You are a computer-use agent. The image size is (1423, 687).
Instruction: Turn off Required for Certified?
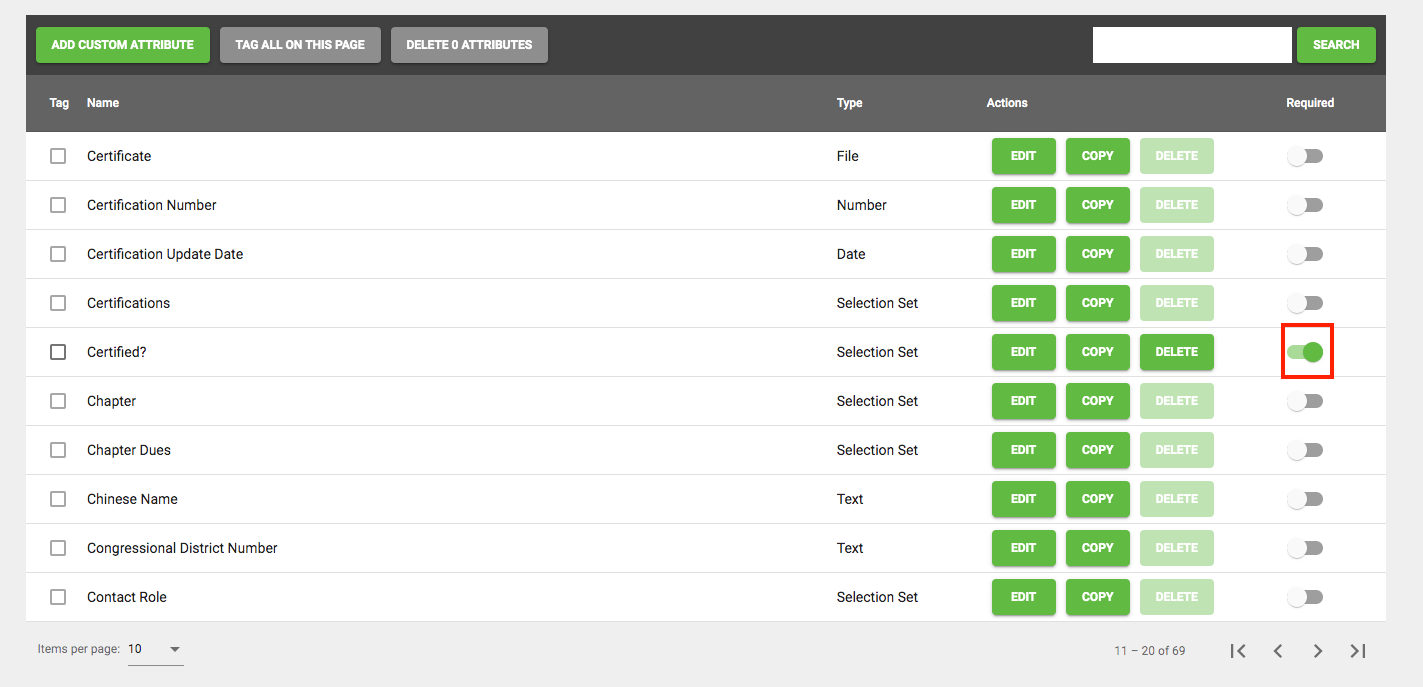(x=1305, y=352)
